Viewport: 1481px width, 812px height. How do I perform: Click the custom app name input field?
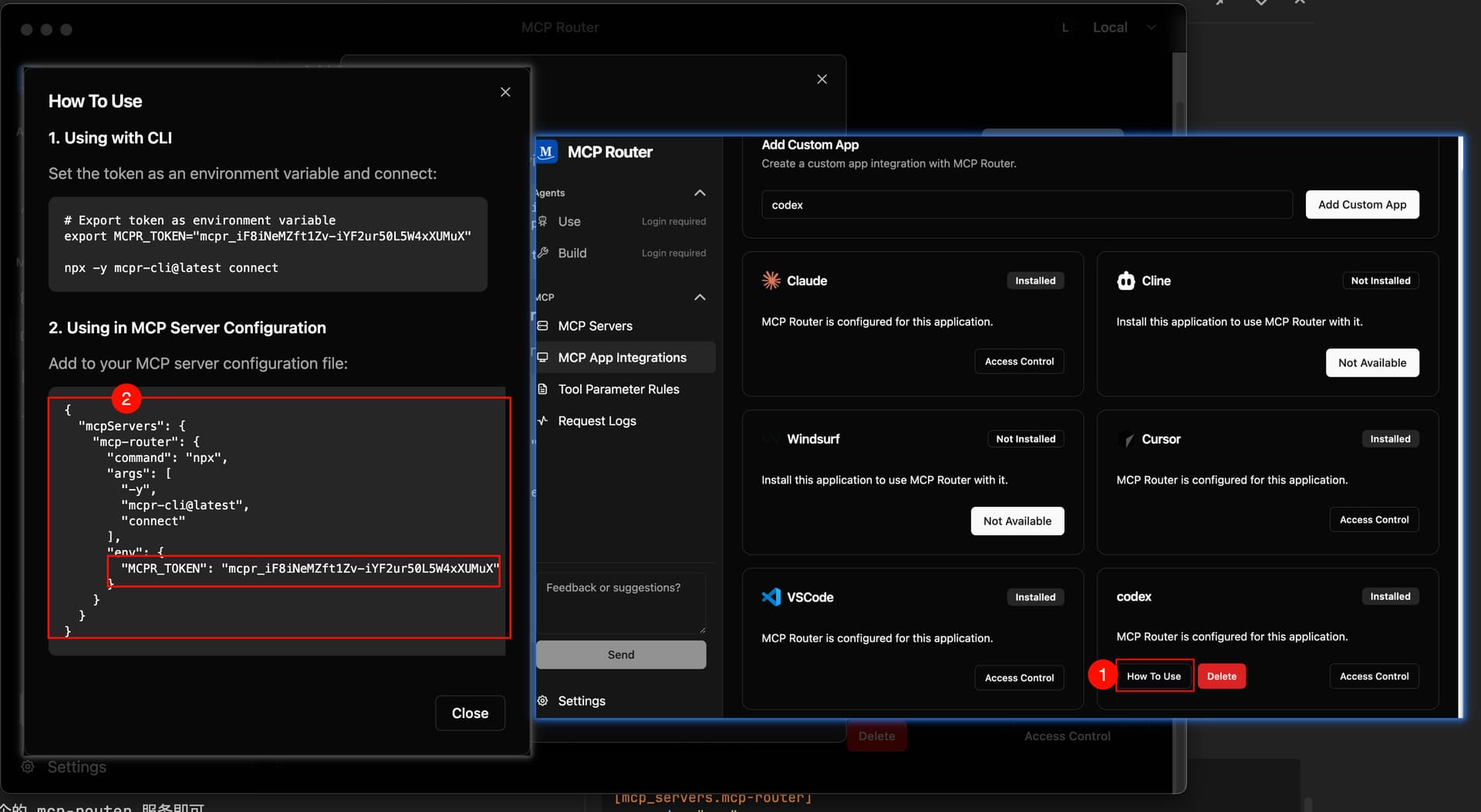(x=1027, y=205)
